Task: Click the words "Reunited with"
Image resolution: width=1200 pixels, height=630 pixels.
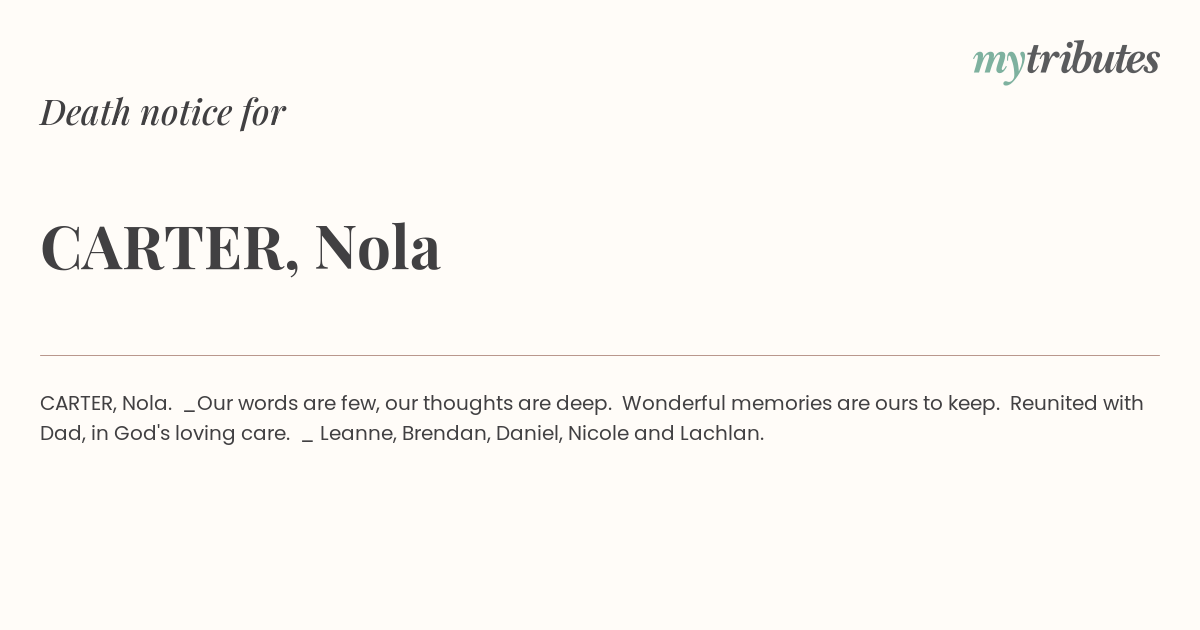Action: coord(1076,403)
